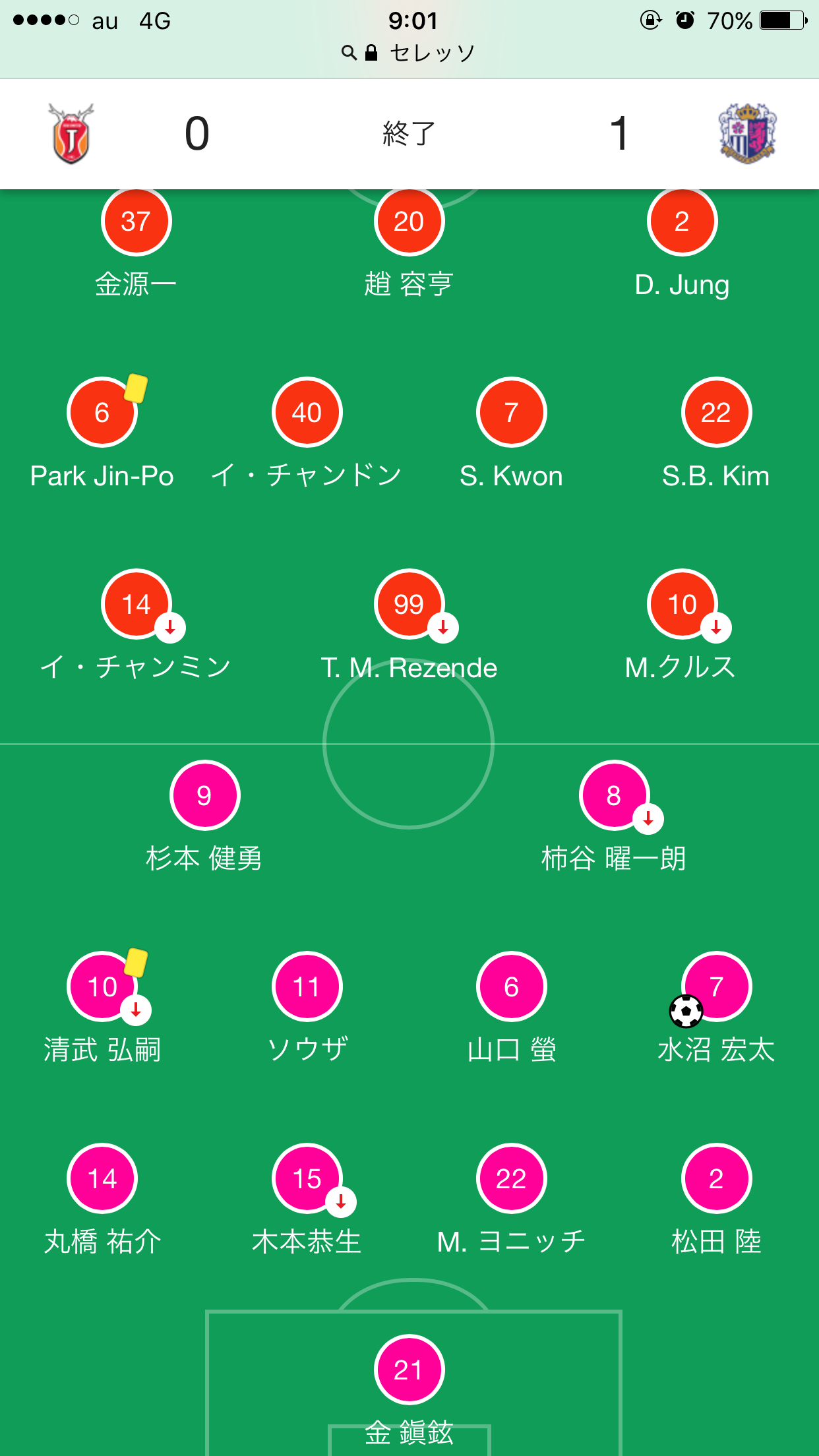Image resolution: width=819 pixels, height=1456 pixels.
Task: Tap yellow card on Park Jin-Po
Action: click(136, 388)
